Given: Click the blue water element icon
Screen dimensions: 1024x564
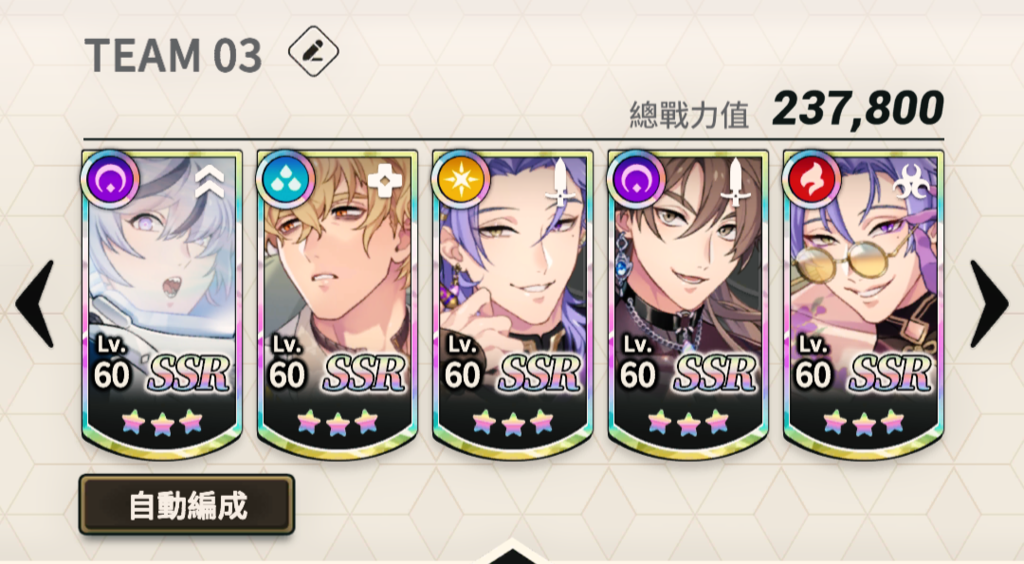Looking at the screenshot, I should (x=285, y=179).
